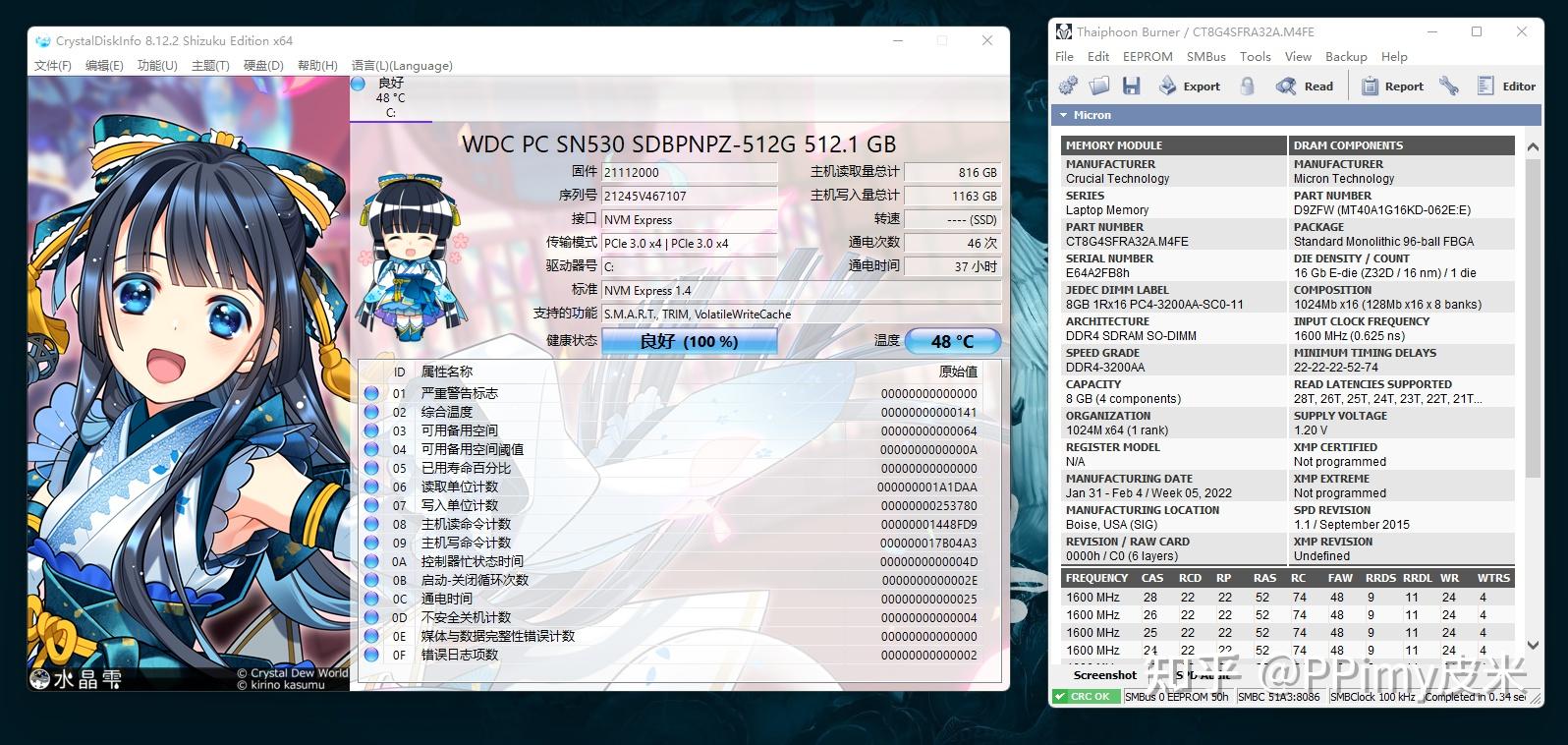Click serial number field 21245V467107
Image resolution: width=1568 pixels, height=745 pixels.
tap(689, 196)
